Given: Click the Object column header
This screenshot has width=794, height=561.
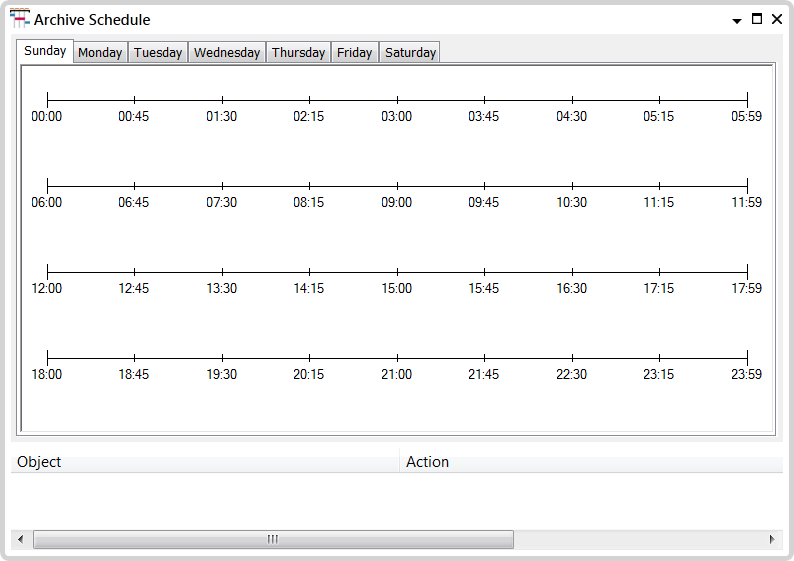Looking at the screenshot, I should click(205, 462).
